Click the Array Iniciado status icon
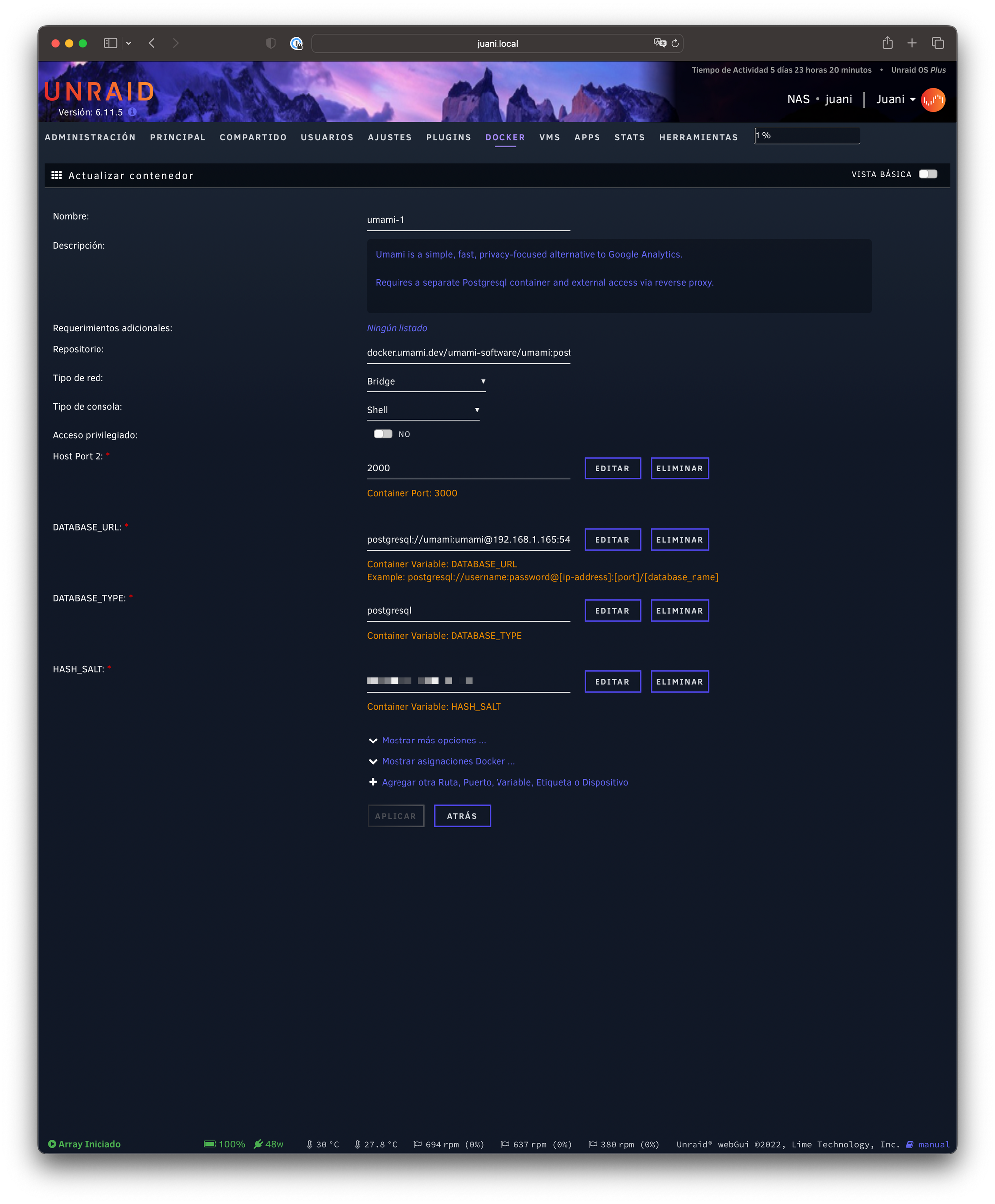The height and width of the screenshot is (1204, 995). coord(52,1144)
